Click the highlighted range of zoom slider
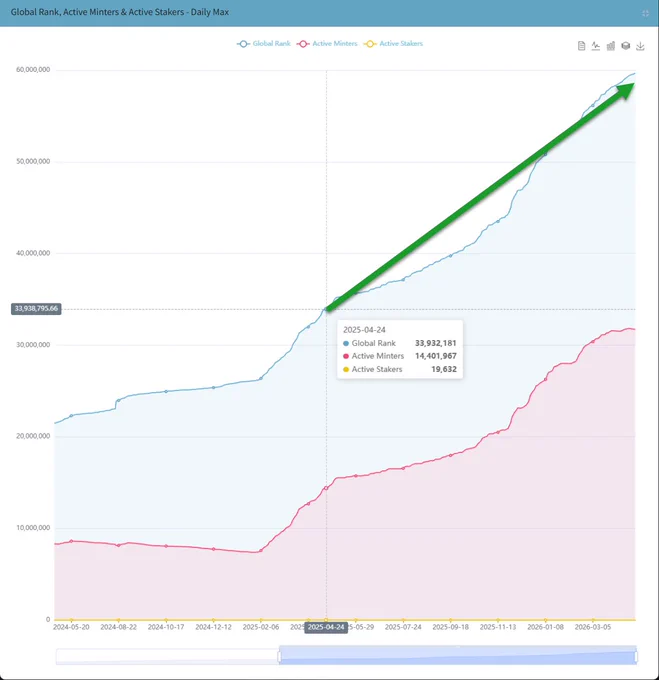659x680 pixels. click(x=457, y=655)
